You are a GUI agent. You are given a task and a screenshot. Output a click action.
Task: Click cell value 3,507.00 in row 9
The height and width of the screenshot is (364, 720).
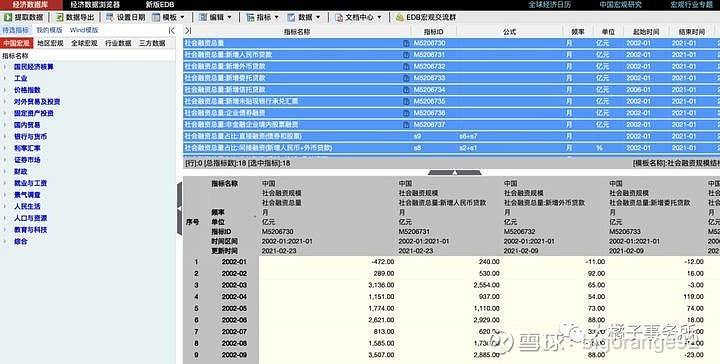click(x=381, y=355)
